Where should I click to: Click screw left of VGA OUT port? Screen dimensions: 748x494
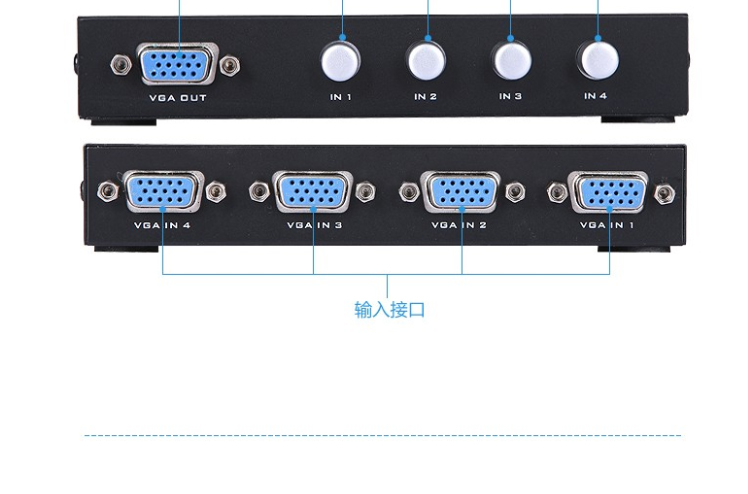point(121,64)
